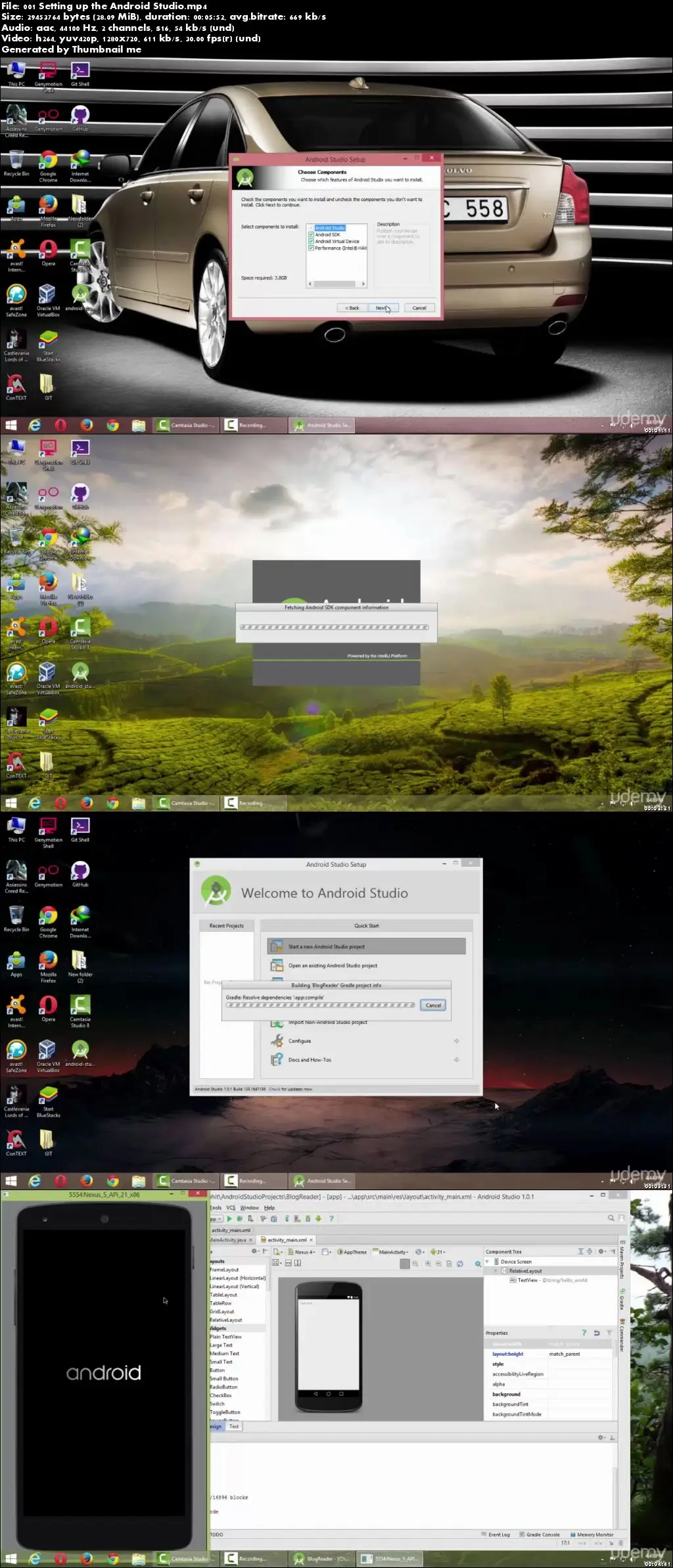Open the MainActivity association dropdown
673x1568 pixels.
pos(390,1252)
